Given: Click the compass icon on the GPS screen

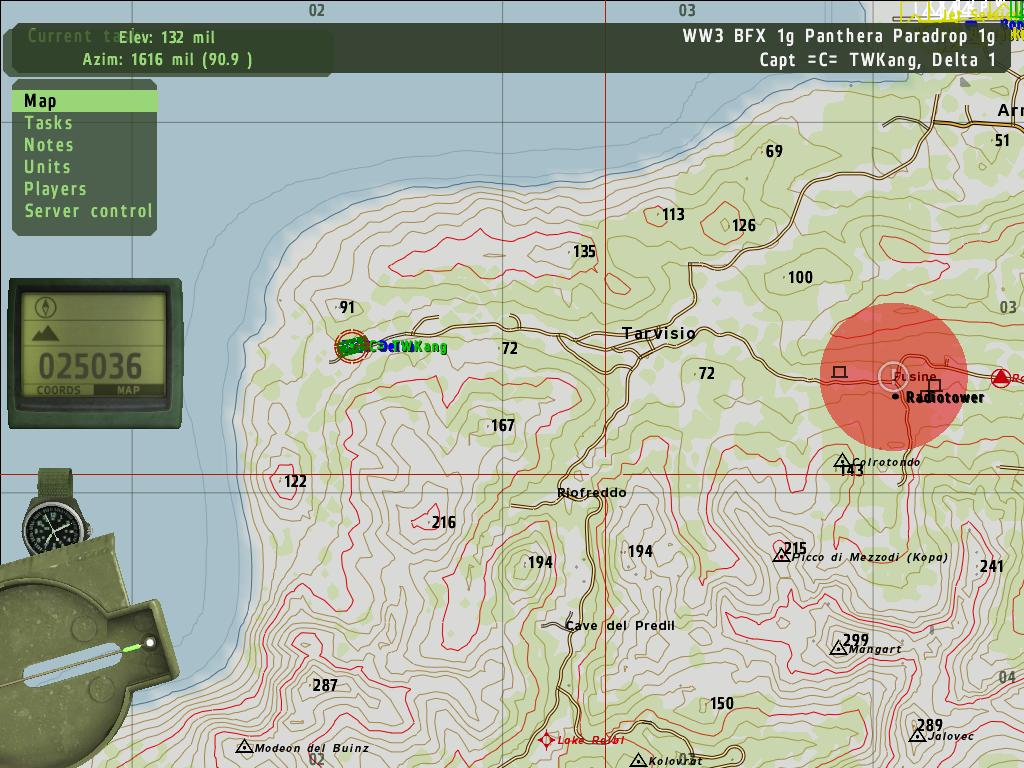Looking at the screenshot, I should (x=47, y=307).
